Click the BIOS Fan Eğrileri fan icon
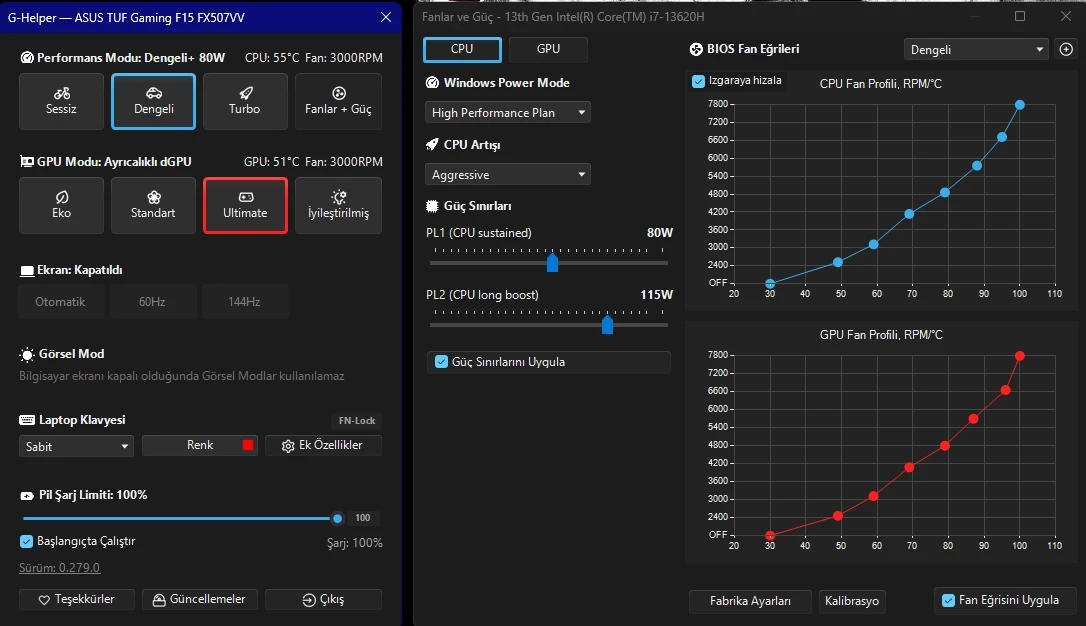Image resolution: width=1086 pixels, height=626 pixels. coord(696,49)
